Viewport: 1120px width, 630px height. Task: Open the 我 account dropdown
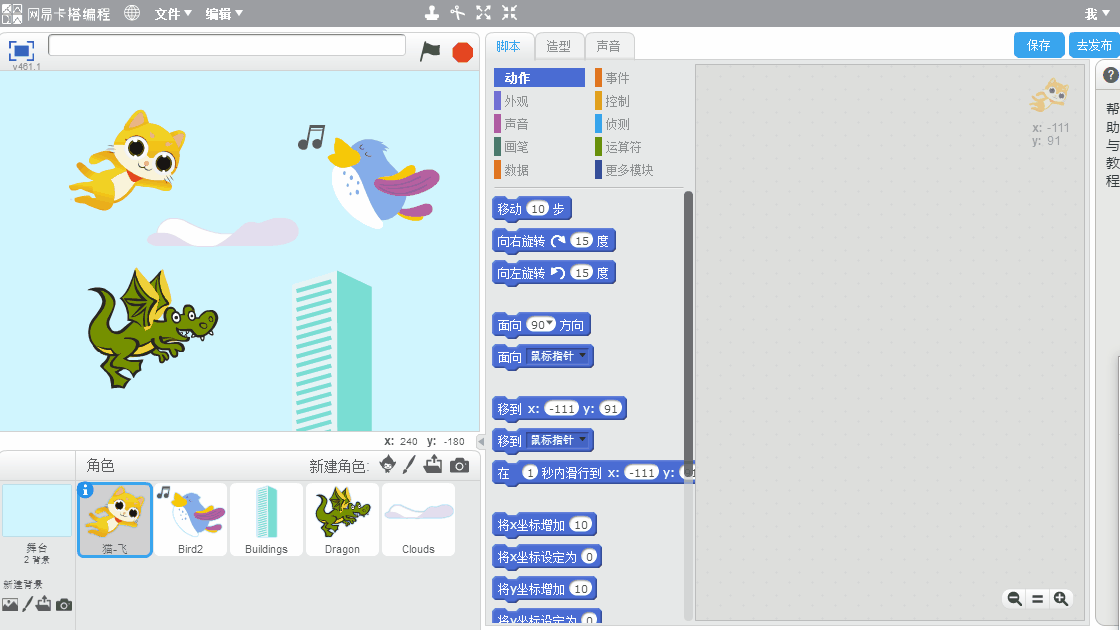[1096, 14]
